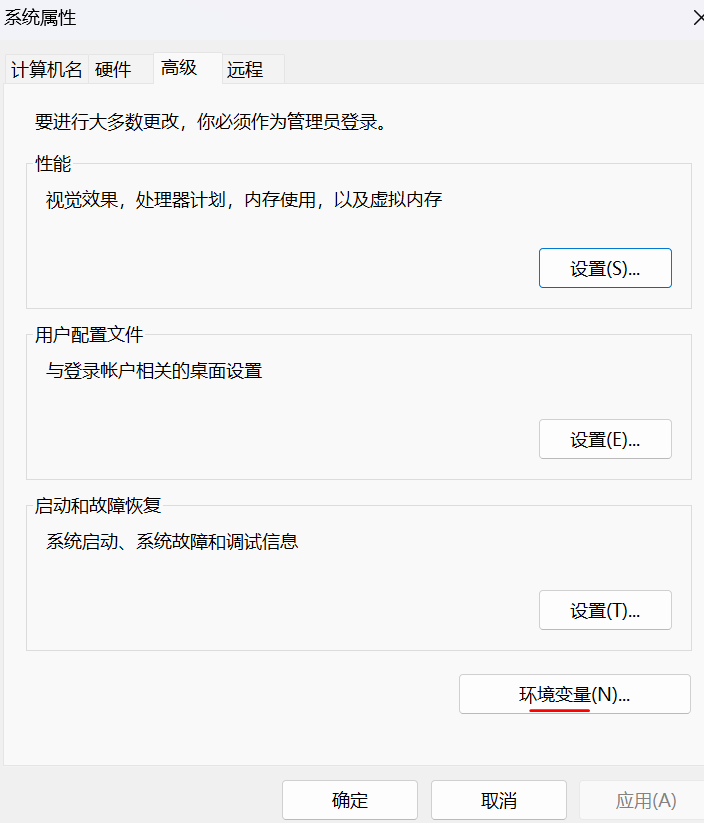Click the 性能 group label
Image resolution: width=704 pixels, height=823 pixels.
point(53,164)
